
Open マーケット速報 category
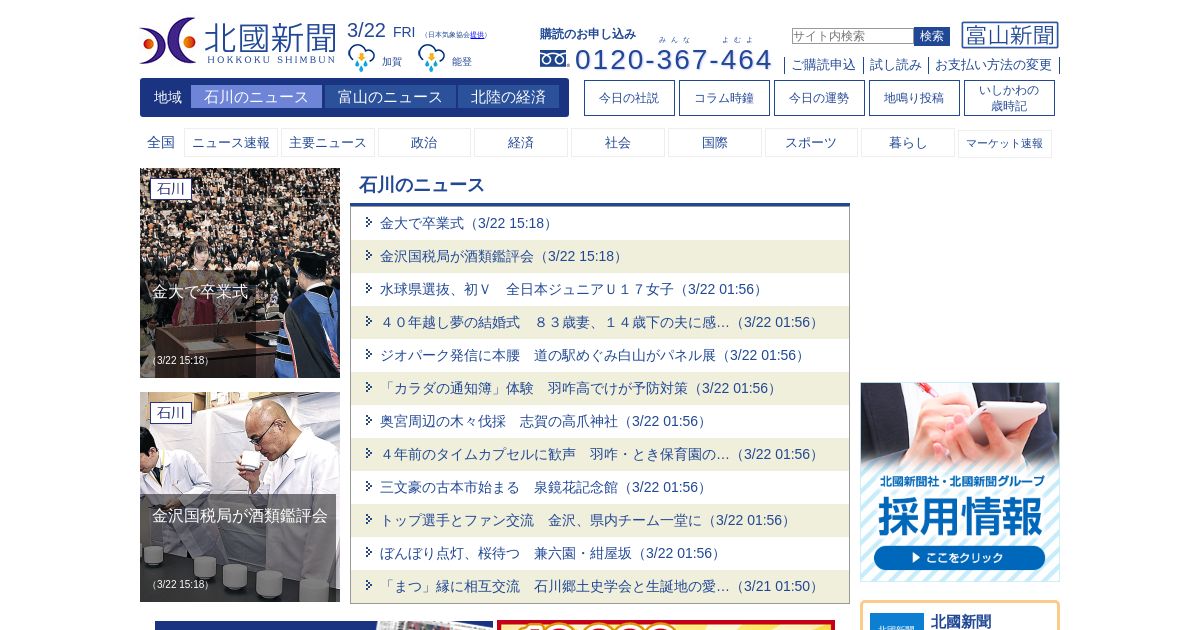click(x=1005, y=143)
